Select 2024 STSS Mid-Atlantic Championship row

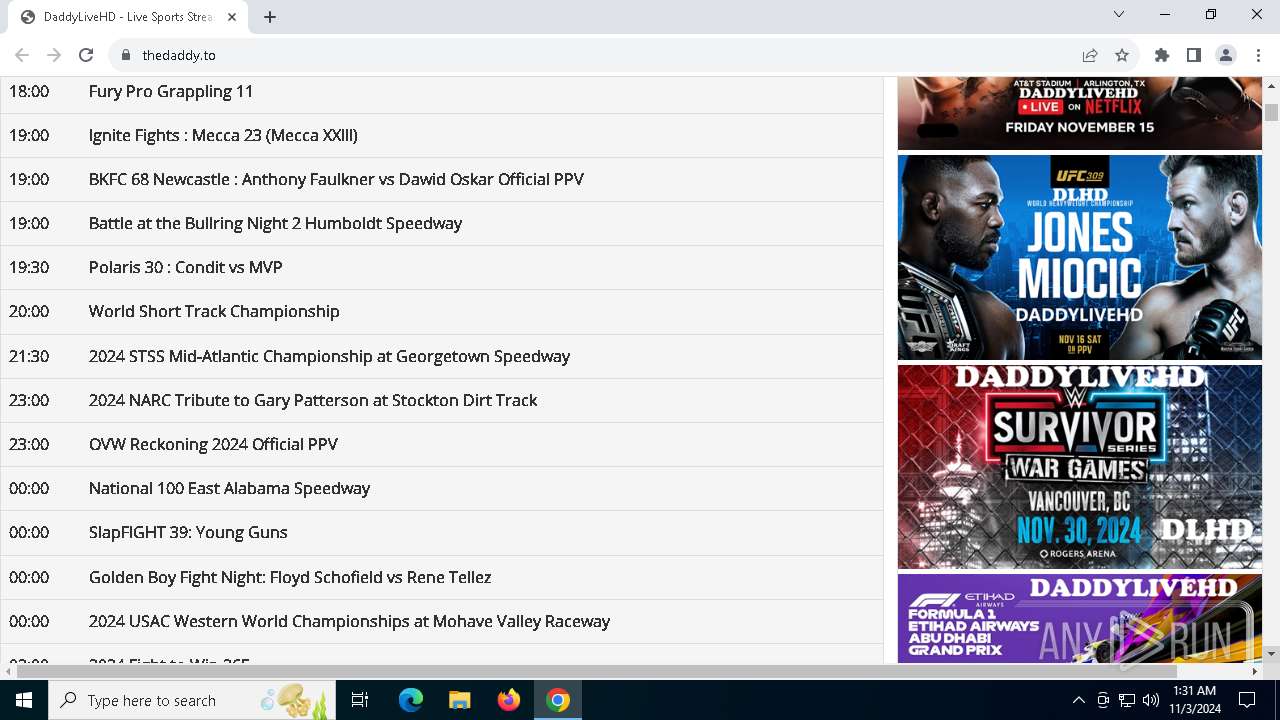pyautogui.click(x=441, y=356)
